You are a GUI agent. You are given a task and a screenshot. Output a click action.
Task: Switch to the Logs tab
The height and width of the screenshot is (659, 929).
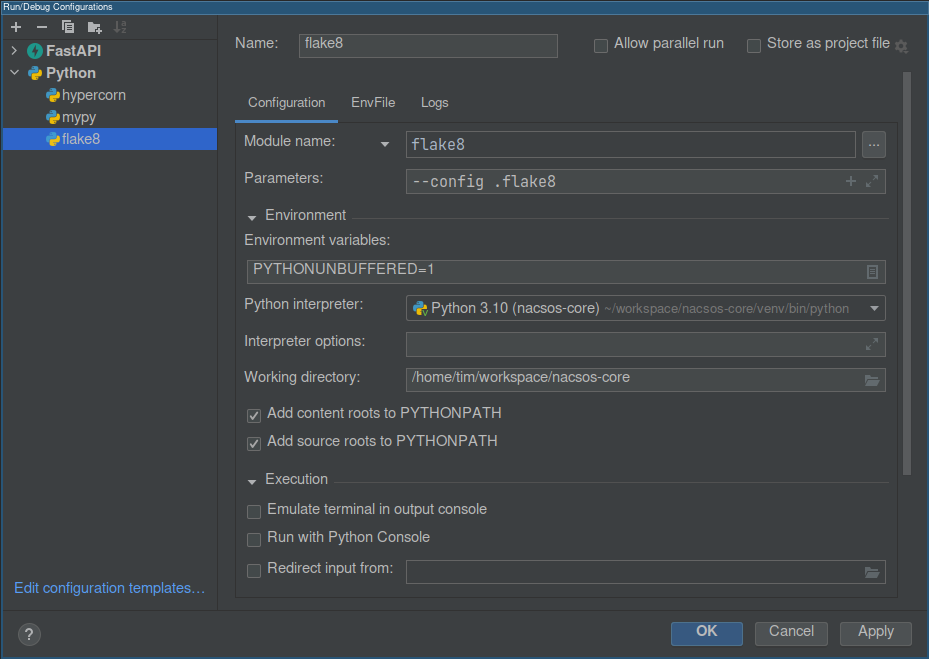434,103
